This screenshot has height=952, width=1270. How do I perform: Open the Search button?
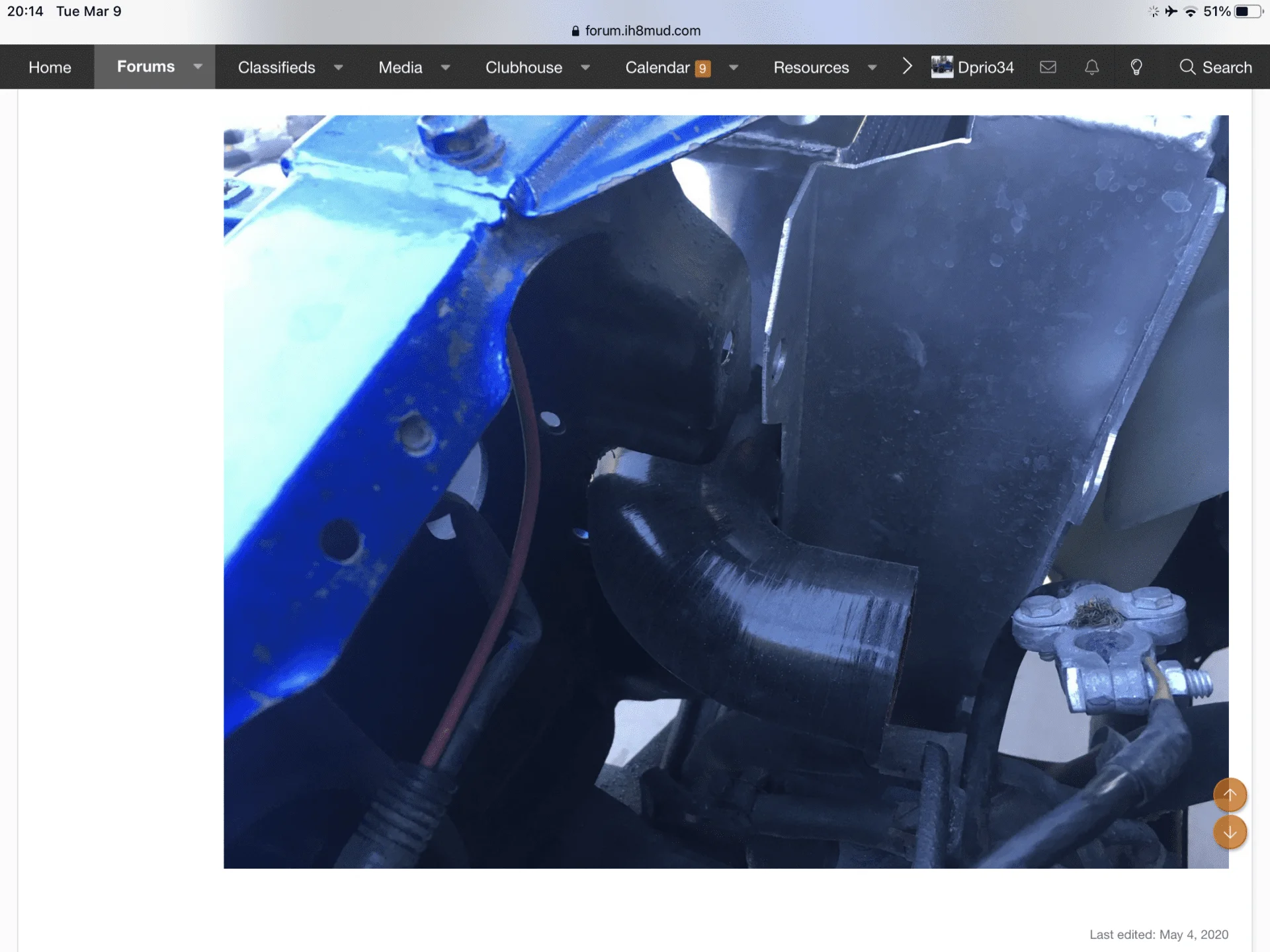click(1216, 67)
